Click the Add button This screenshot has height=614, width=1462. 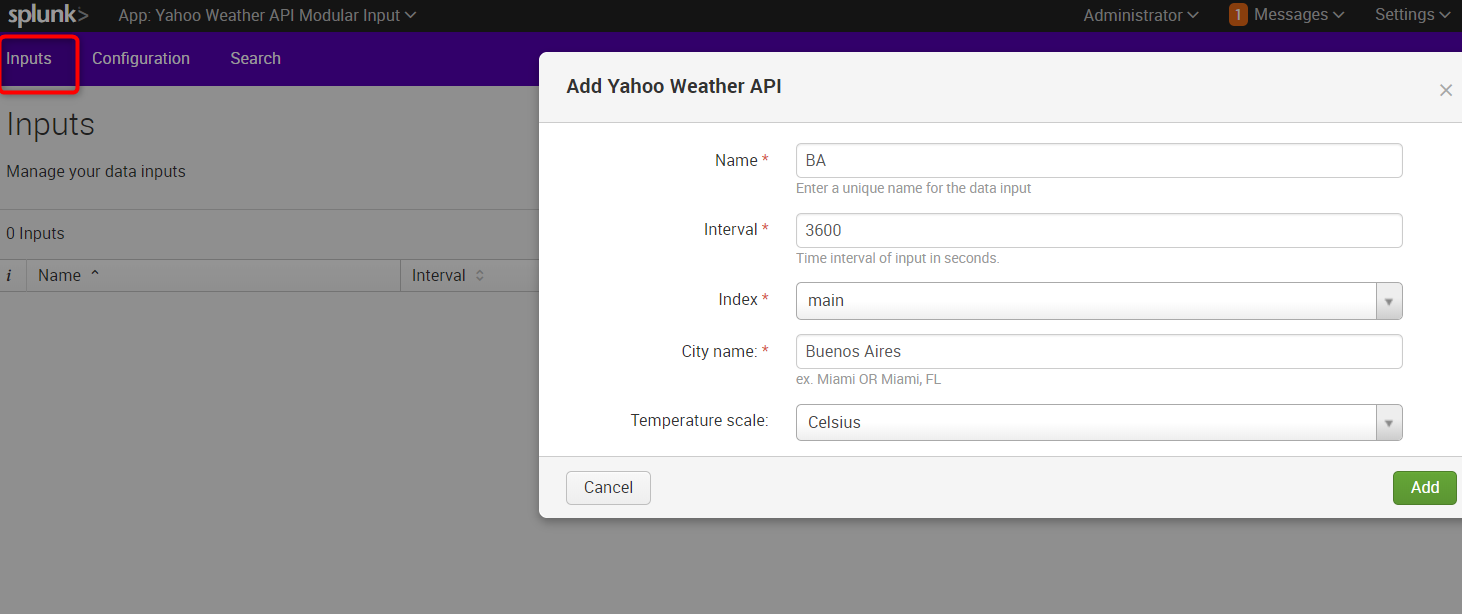1424,487
